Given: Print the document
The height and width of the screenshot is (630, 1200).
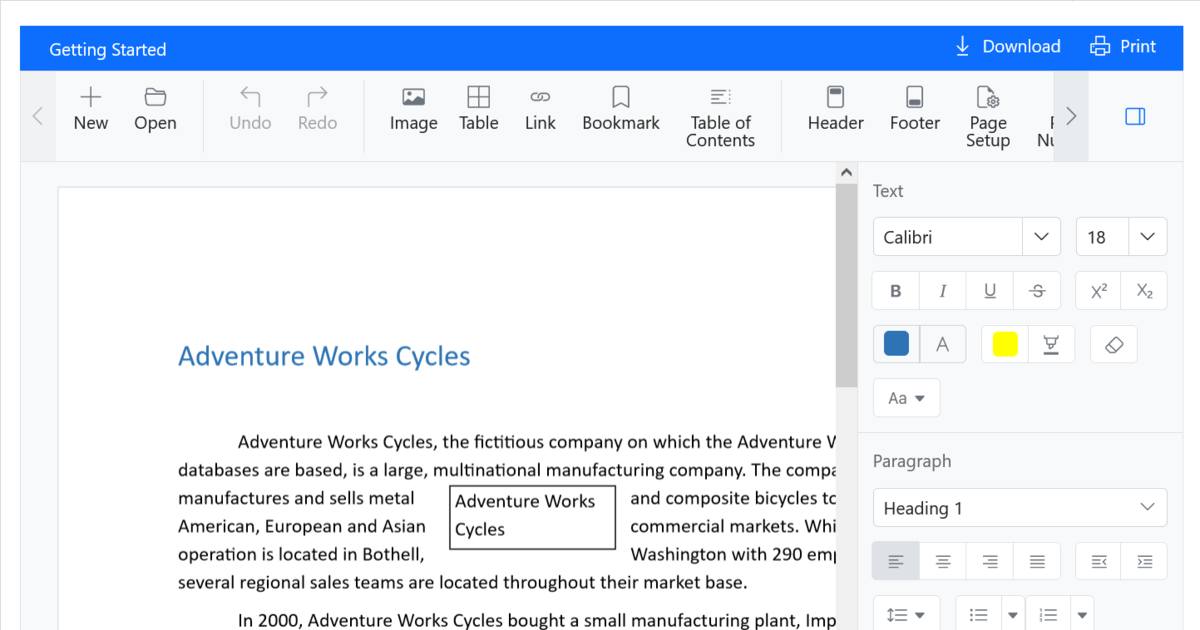Looking at the screenshot, I should coord(1123,47).
